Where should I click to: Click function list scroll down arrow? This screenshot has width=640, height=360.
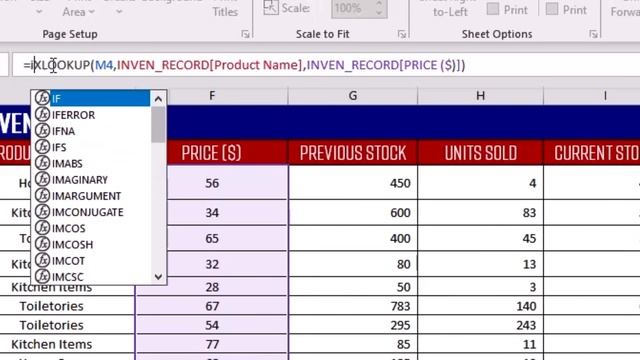click(x=158, y=277)
